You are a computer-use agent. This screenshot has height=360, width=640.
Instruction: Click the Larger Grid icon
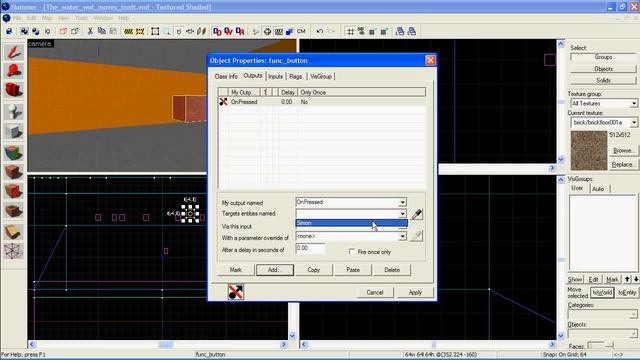(x=384, y=31)
